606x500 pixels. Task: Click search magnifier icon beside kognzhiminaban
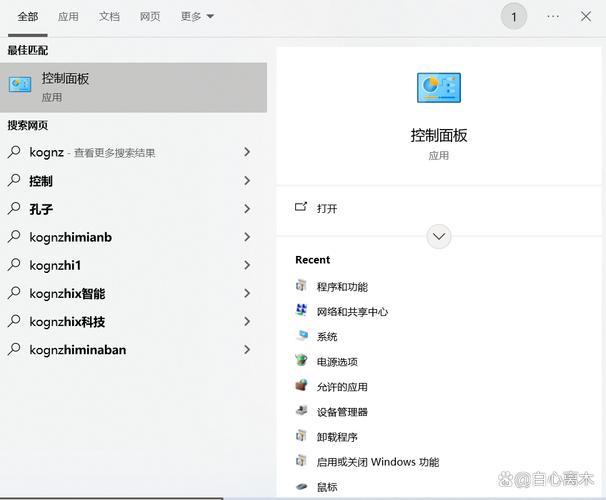14,350
